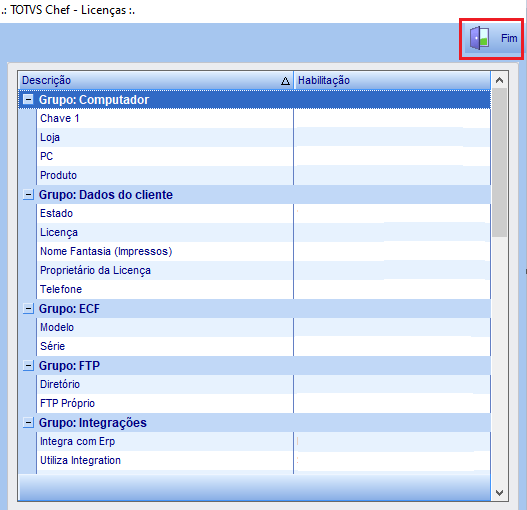
Task: Select the Proprietário da Licença row
Action: pos(264,270)
